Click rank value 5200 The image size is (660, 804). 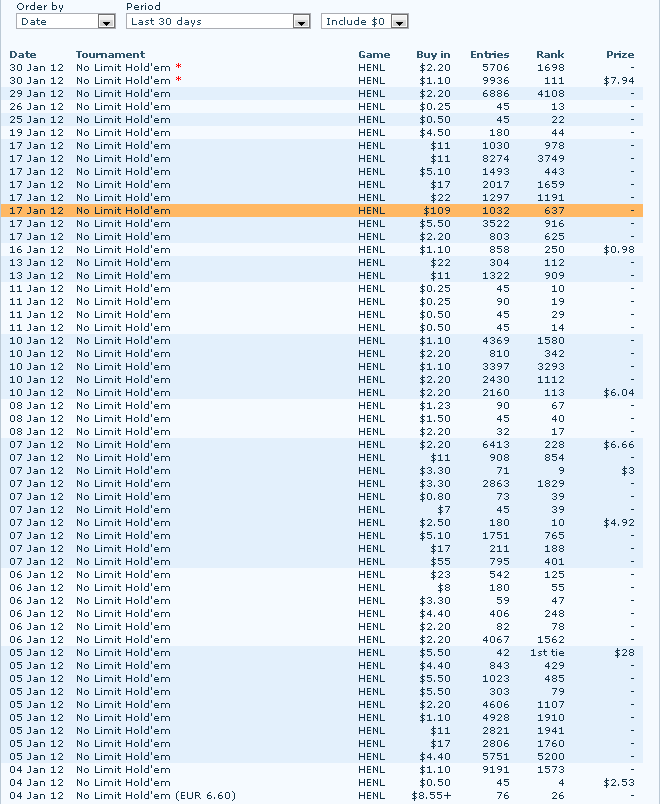click(551, 756)
